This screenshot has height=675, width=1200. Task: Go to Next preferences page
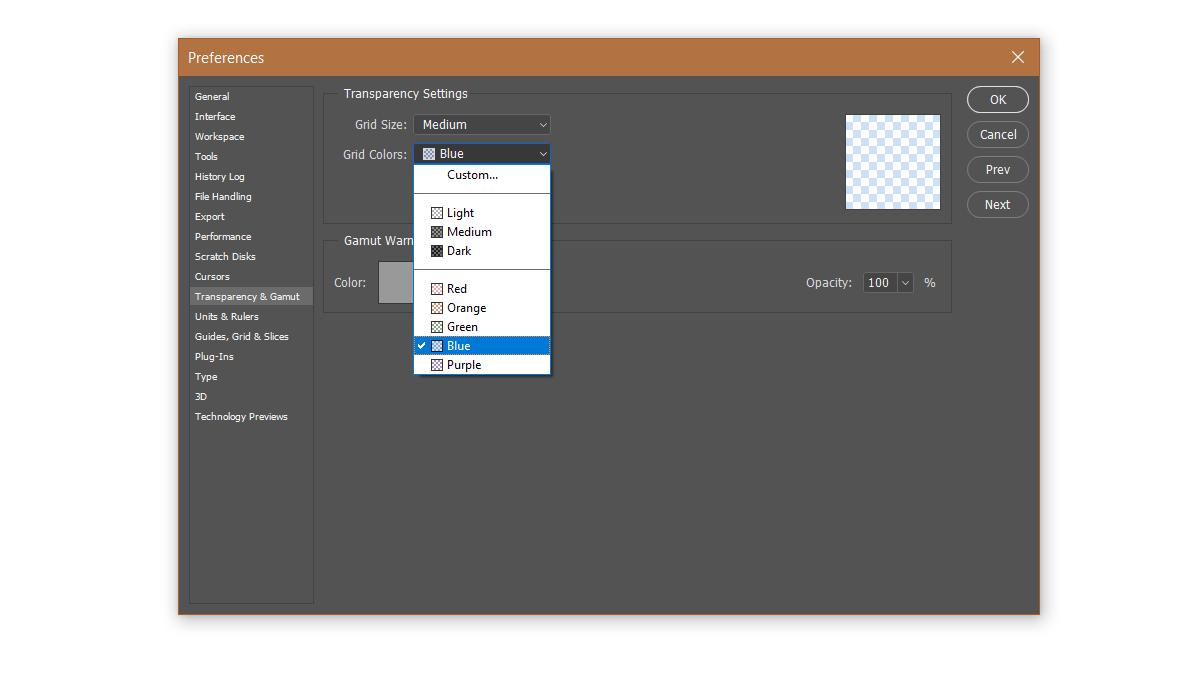tap(997, 204)
